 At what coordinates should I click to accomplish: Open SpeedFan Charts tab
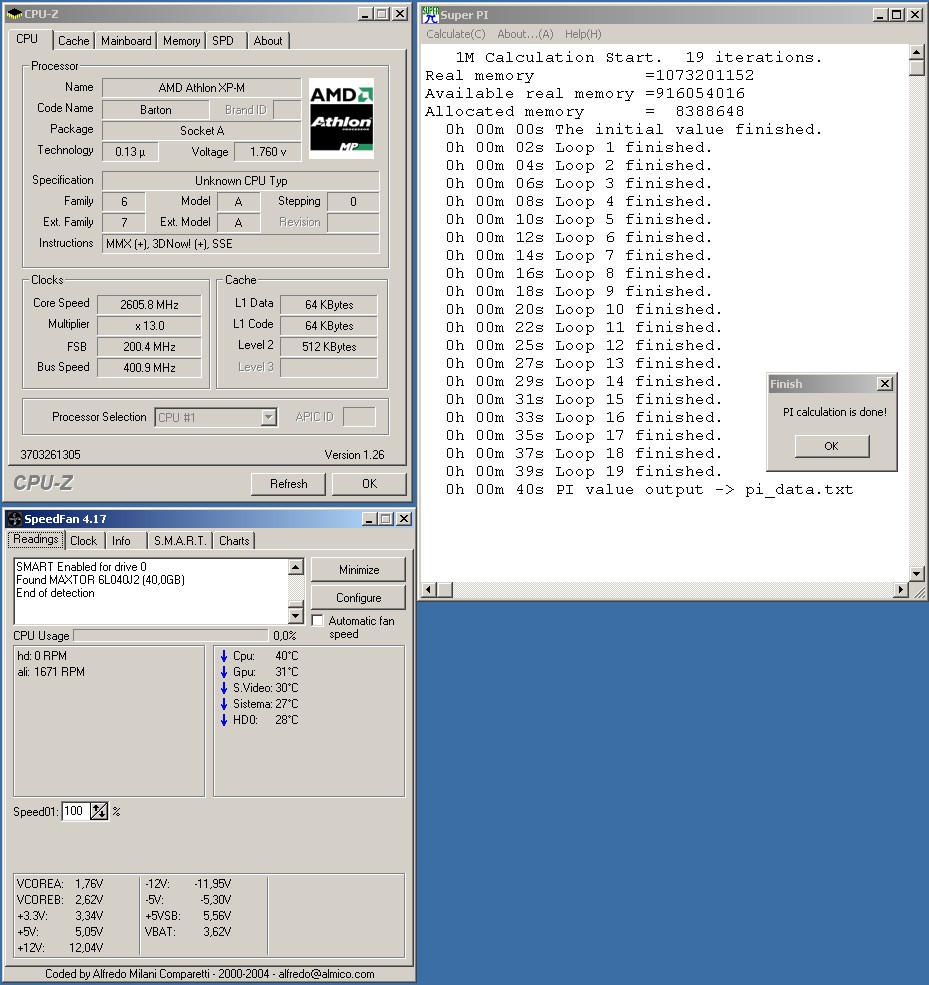click(234, 541)
